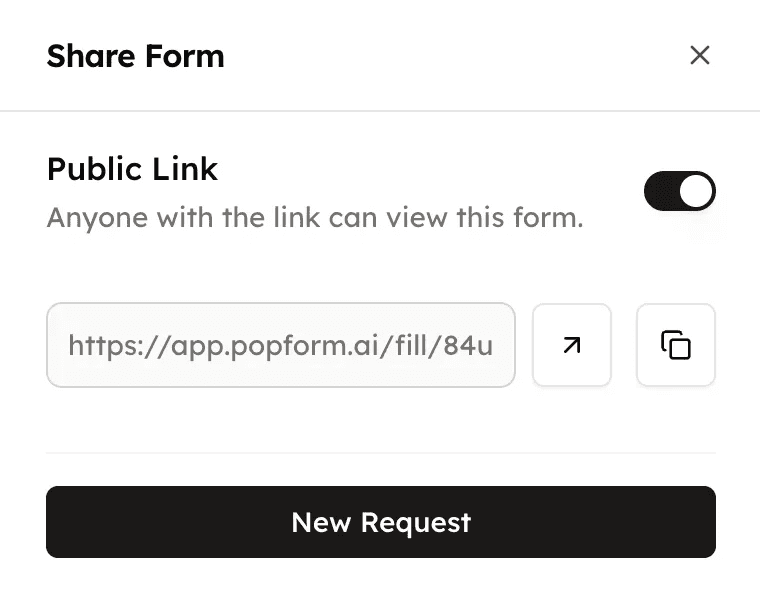The image size is (760, 614).
Task: Focus the https://app.popform.ai/fill link input
Action: click(281, 345)
